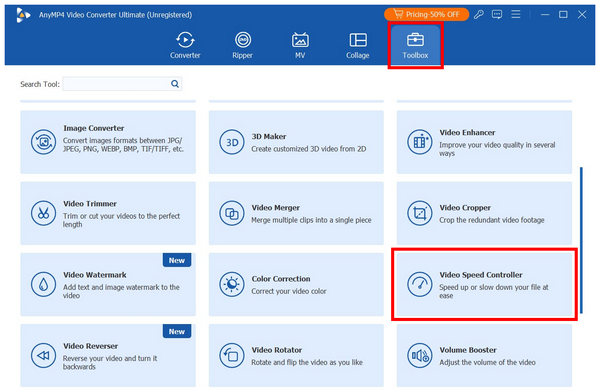Image resolution: width=600 pixels, height=392 pixels.
Task: Click the Video Enhancer icon
Action: tap(419, 142)
